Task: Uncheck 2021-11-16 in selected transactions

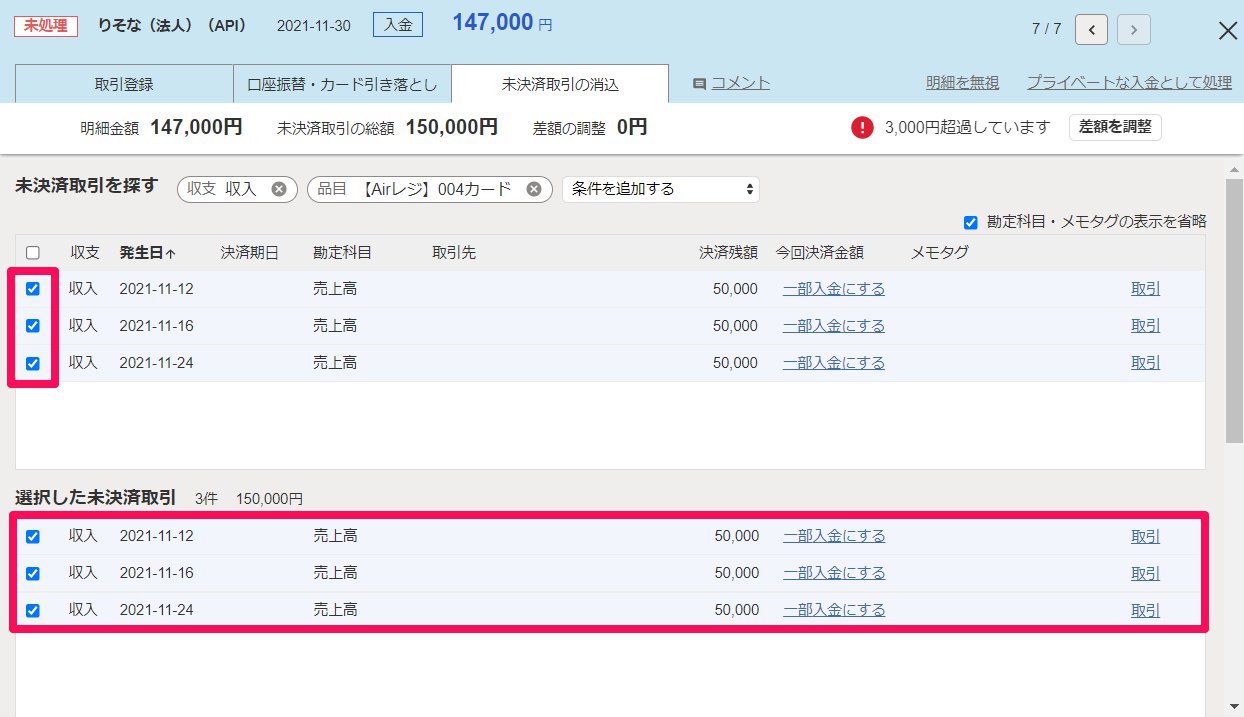Action: pyautogui.click(x=33, y=574)
